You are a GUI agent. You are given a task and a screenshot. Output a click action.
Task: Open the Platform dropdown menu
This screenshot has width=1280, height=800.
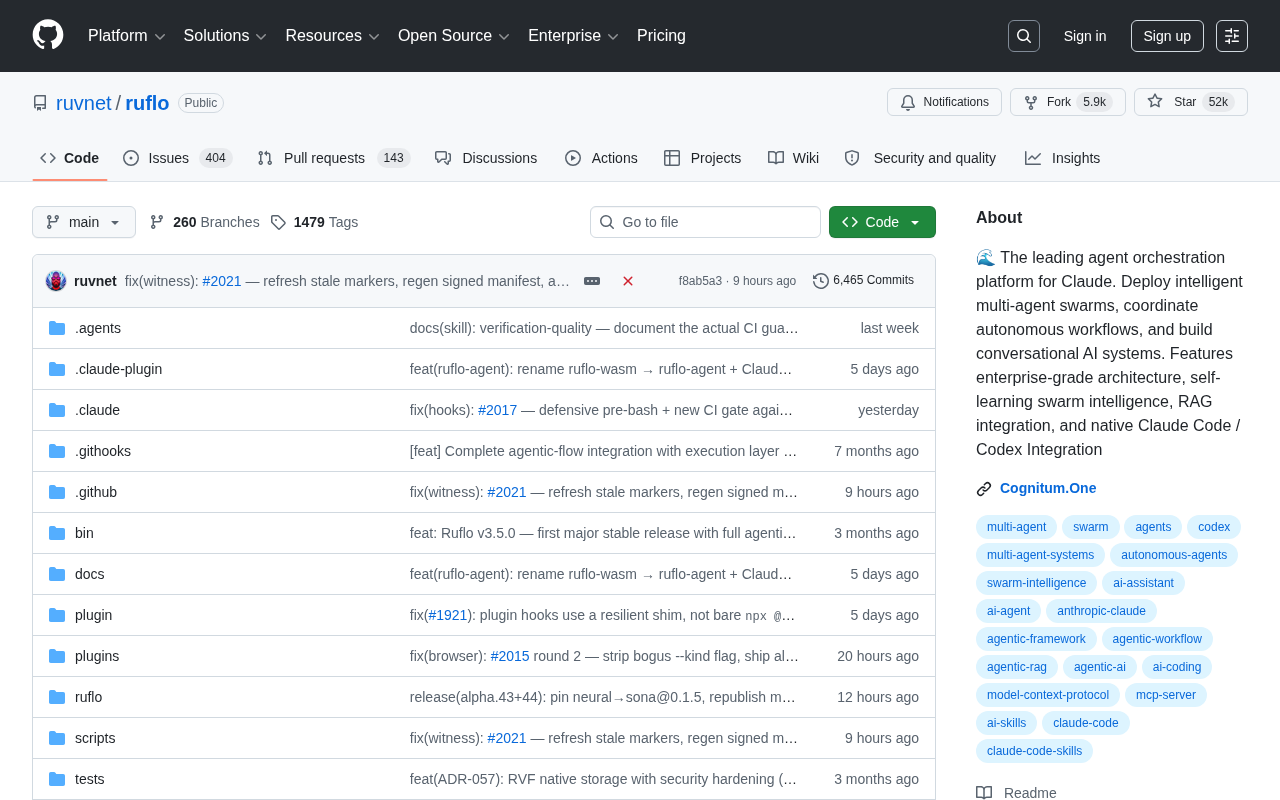127,36
